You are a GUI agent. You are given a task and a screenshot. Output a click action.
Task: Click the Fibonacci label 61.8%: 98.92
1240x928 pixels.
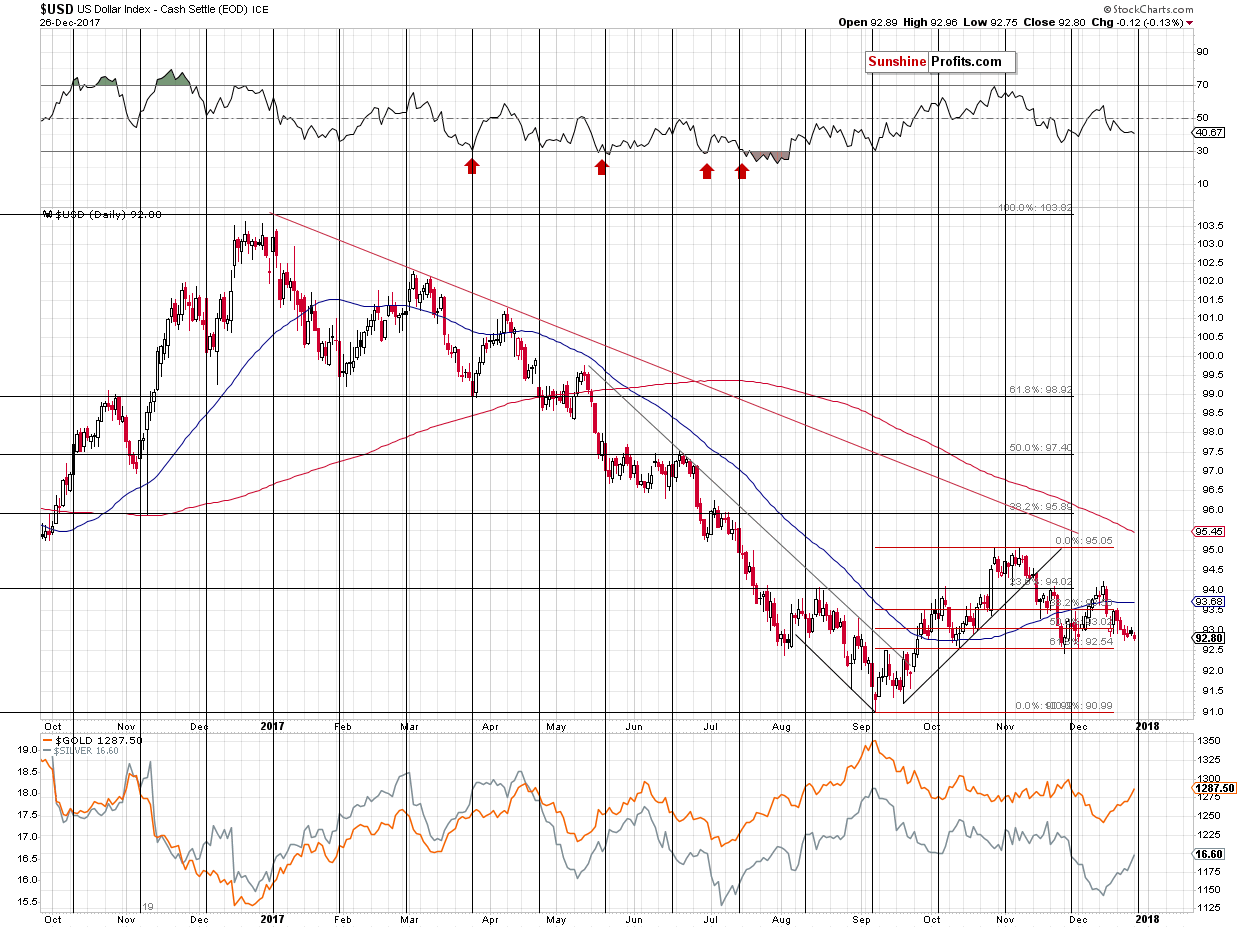coord(1040,391)
